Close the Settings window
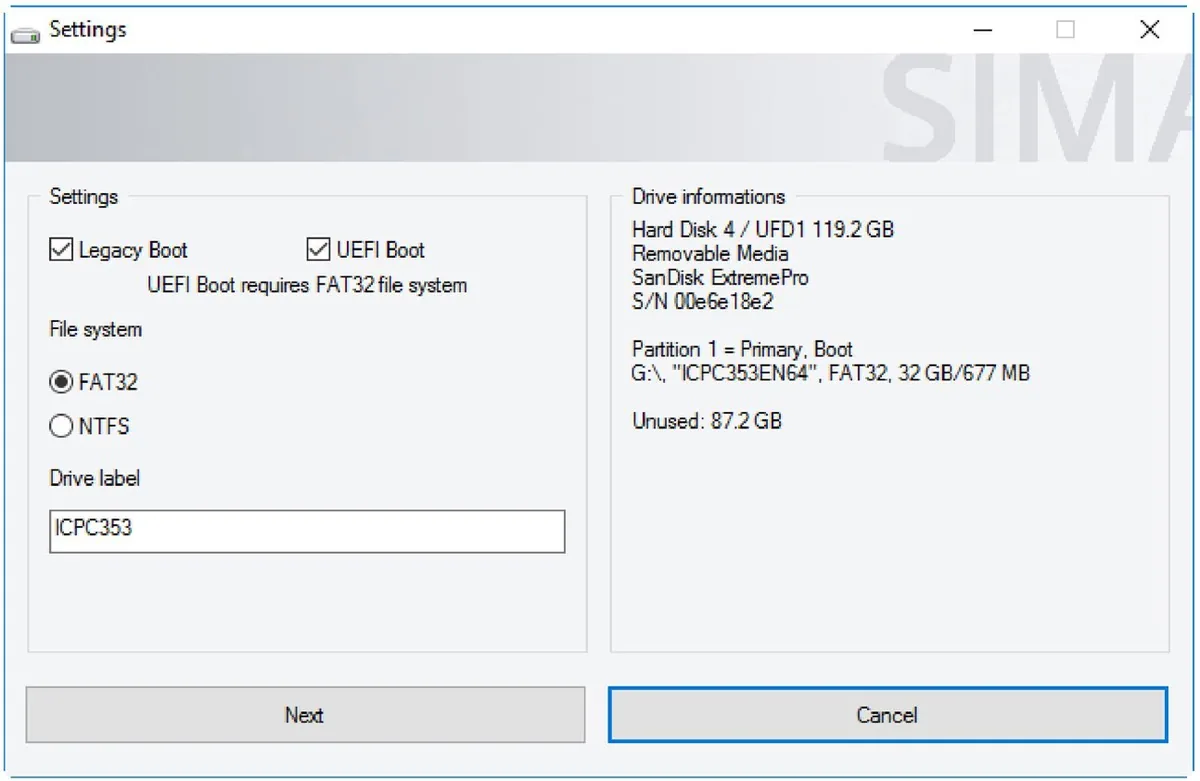 point(1150,30)
